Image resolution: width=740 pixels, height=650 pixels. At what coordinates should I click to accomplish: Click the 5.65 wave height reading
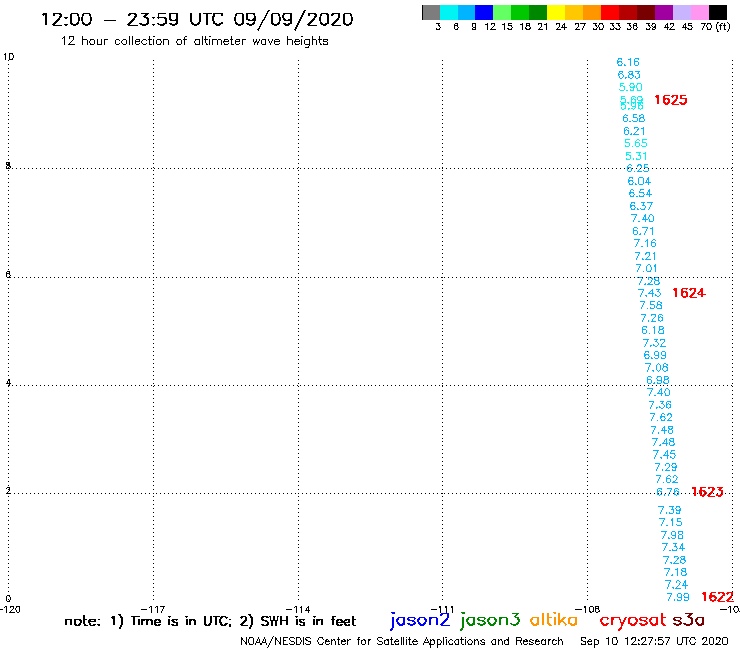[636, 144]
